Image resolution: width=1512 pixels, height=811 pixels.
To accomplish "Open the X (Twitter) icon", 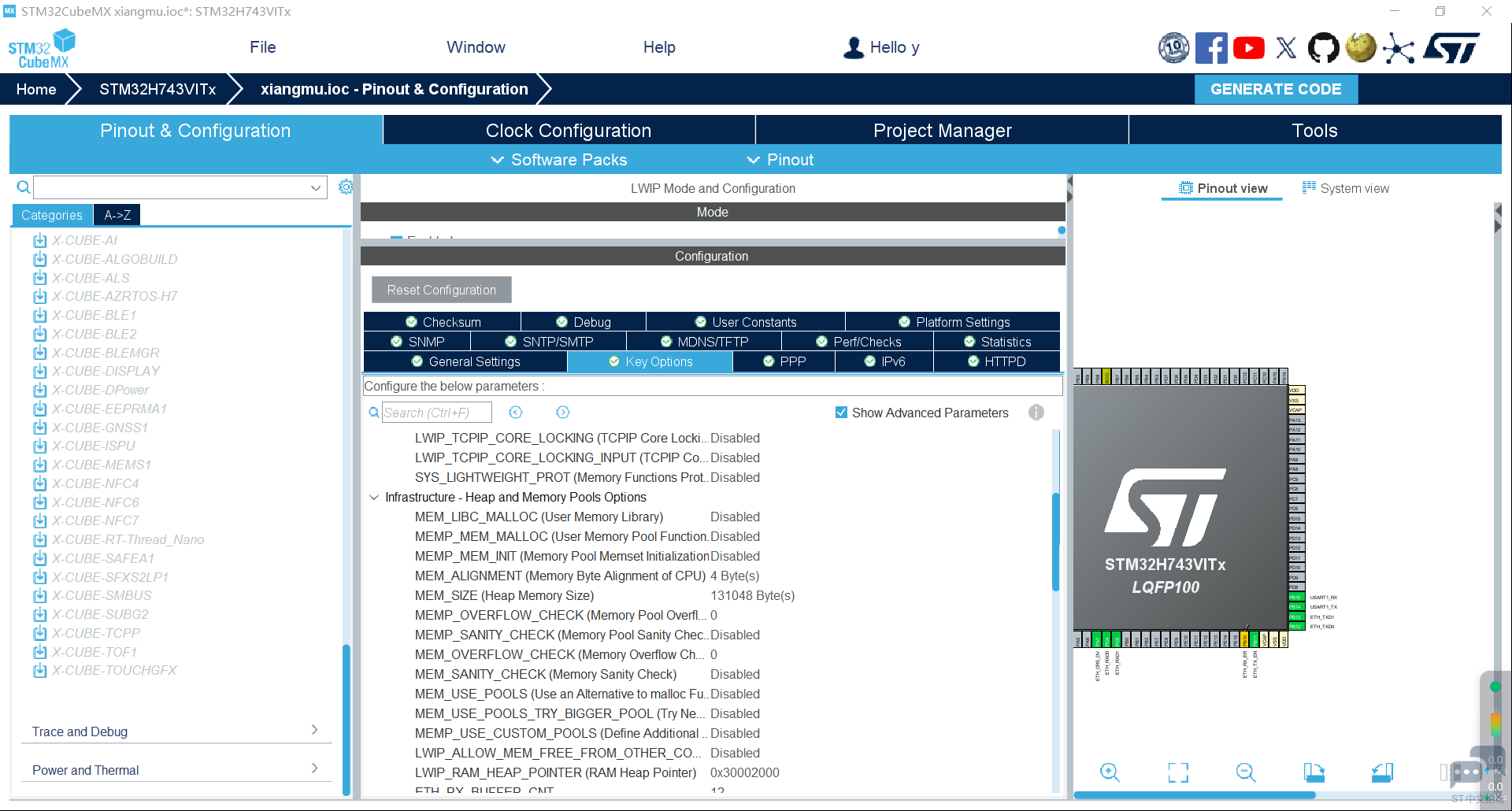I will coord(1286,48).
